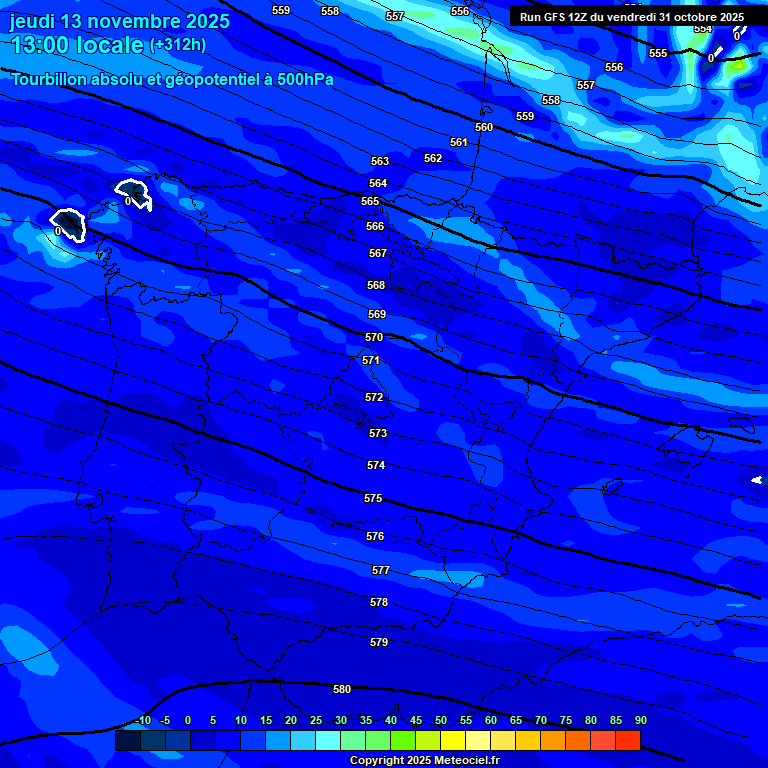This screenshot has height=768, width=768.
Task: Click the '(+312h)' forecast offset text
Action: point(178,45)
